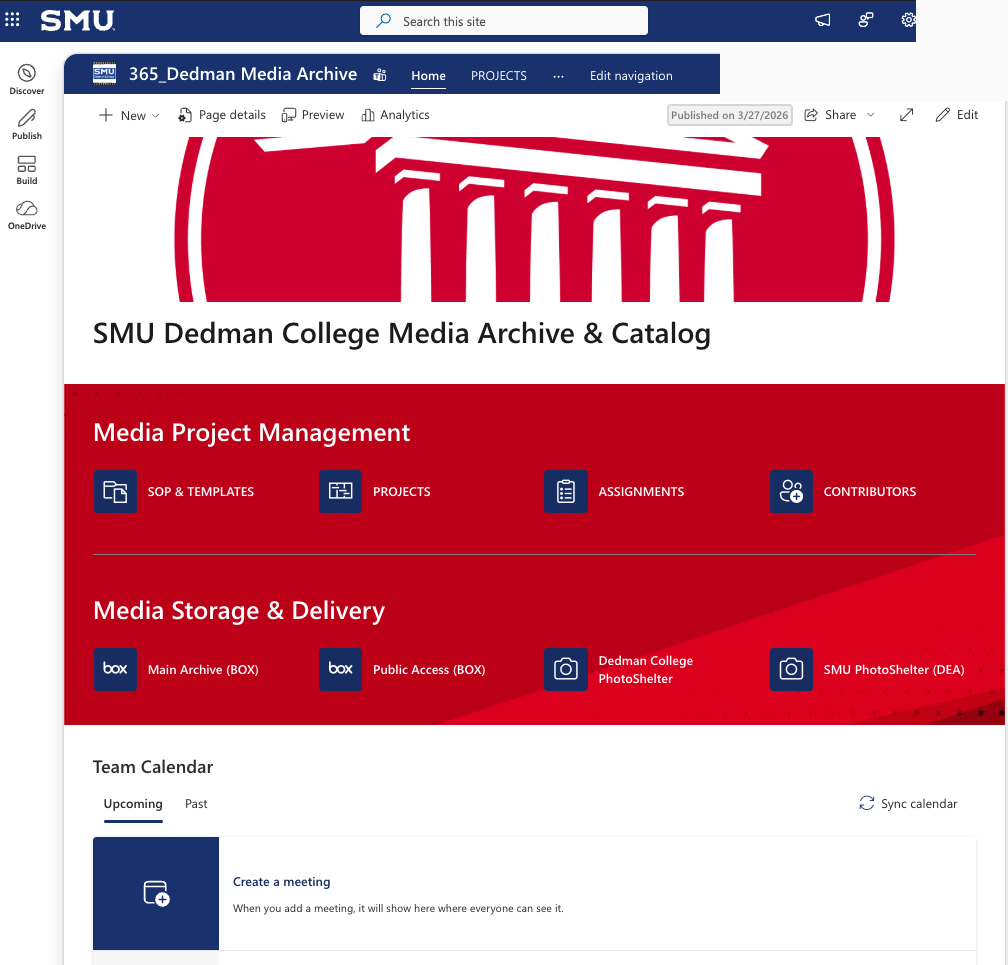Image resolution: width=1008 pixels, height=965 pixels.
Task: Click the SMU Dedman College Media Archive & Catalog title
Action: pos(402,334)
